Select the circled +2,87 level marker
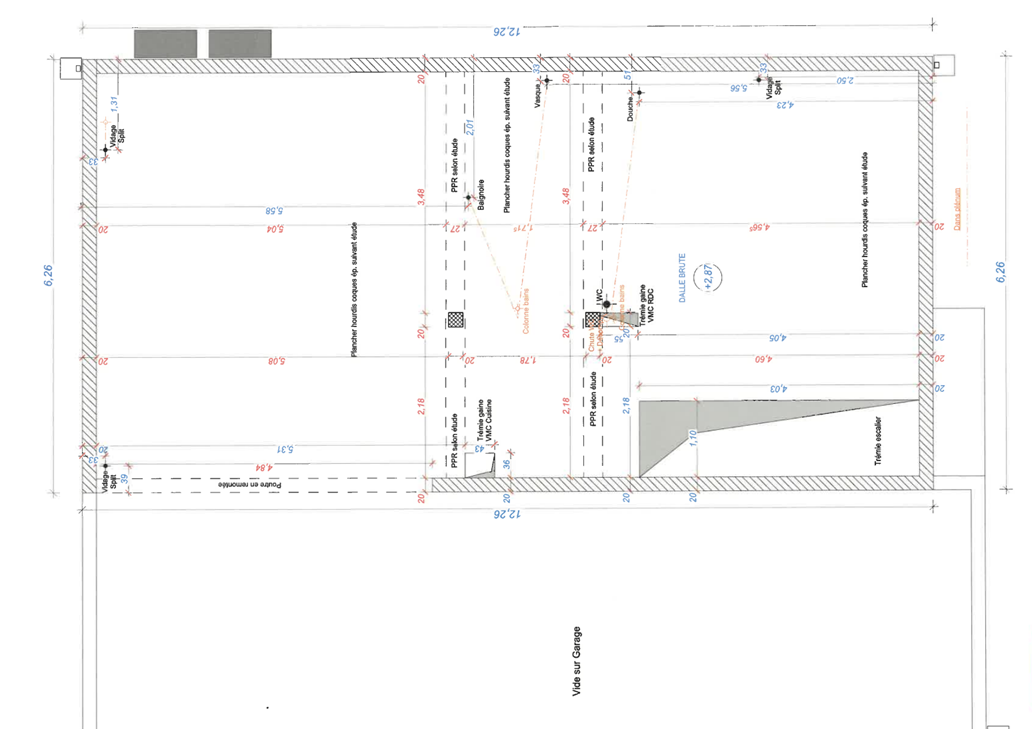1032x729 pixels. 711,278
